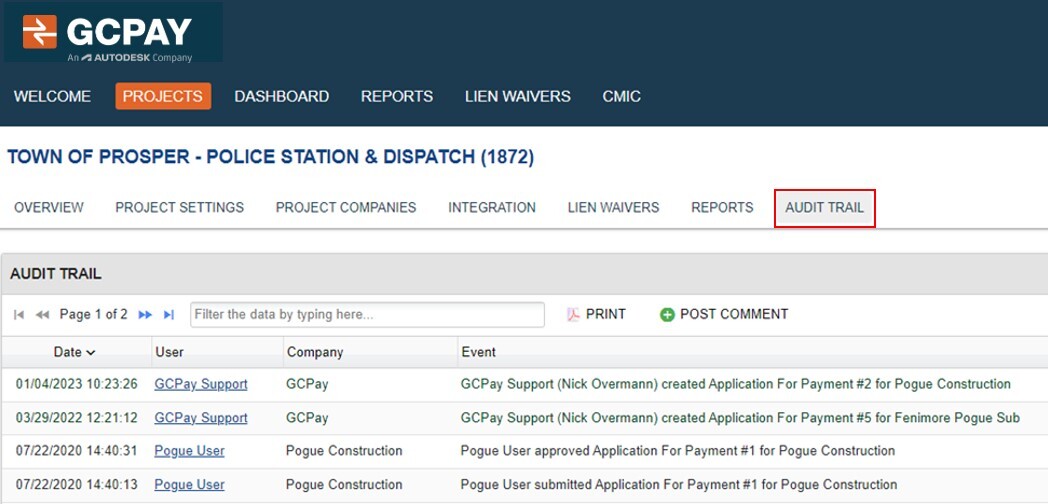1048x504 pixels.
Task: Click event about Payment #2 for Pogue Construction
Action: 735,385
